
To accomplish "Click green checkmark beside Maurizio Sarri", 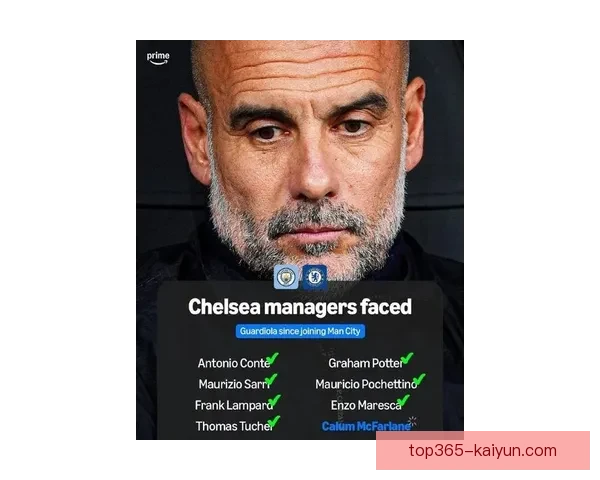I will (271, 380).
